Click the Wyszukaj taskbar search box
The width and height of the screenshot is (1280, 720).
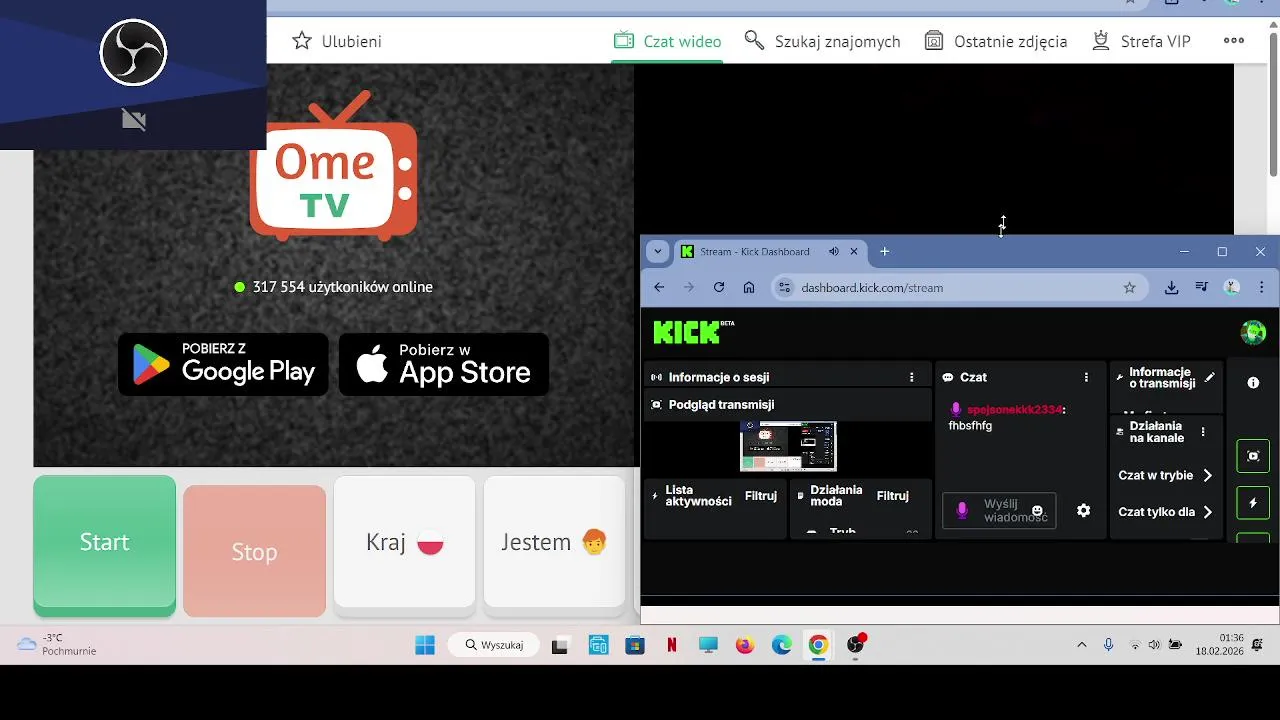[x=494, y=645]
